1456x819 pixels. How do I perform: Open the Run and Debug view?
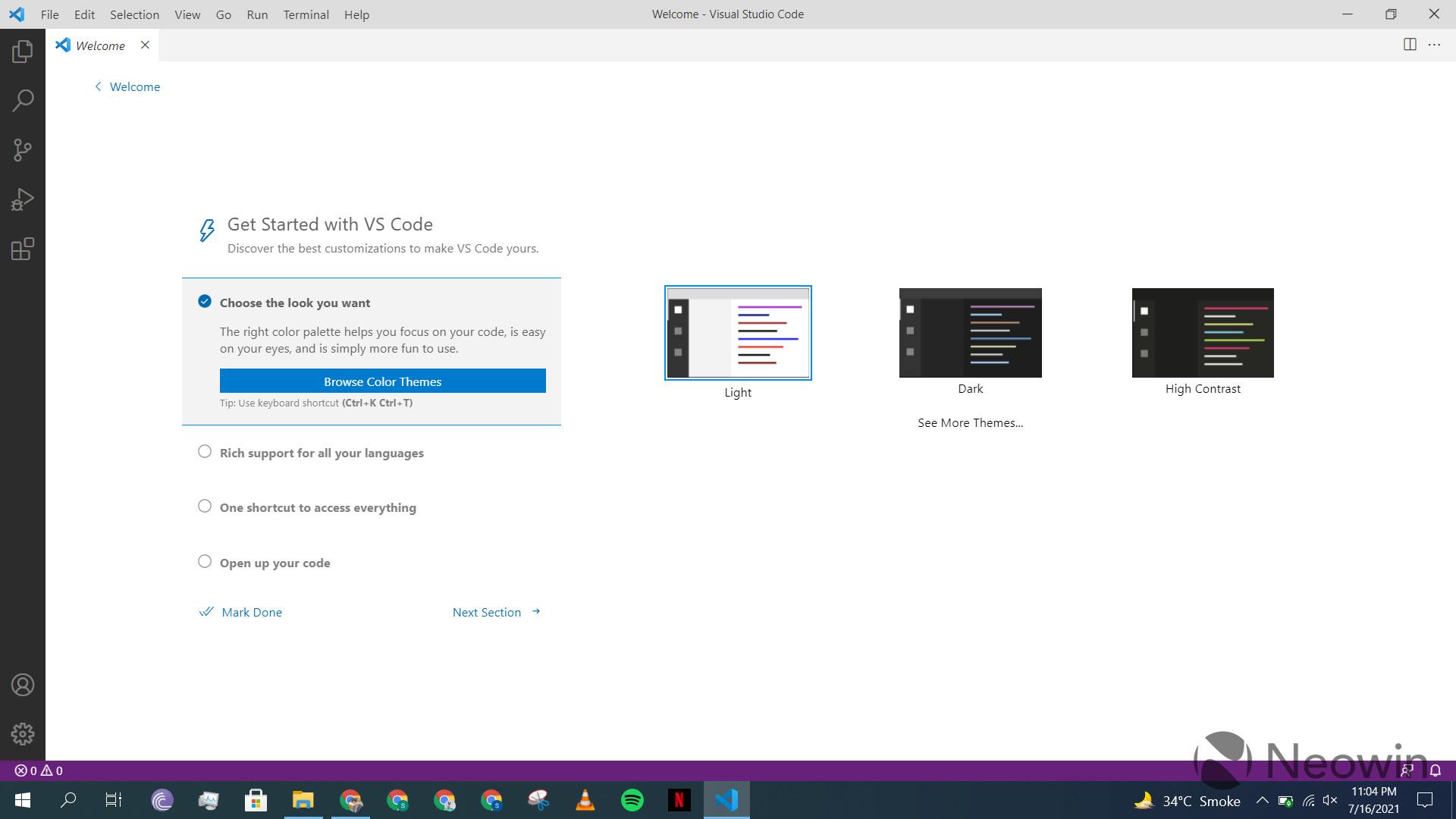[x=23, y=199]
